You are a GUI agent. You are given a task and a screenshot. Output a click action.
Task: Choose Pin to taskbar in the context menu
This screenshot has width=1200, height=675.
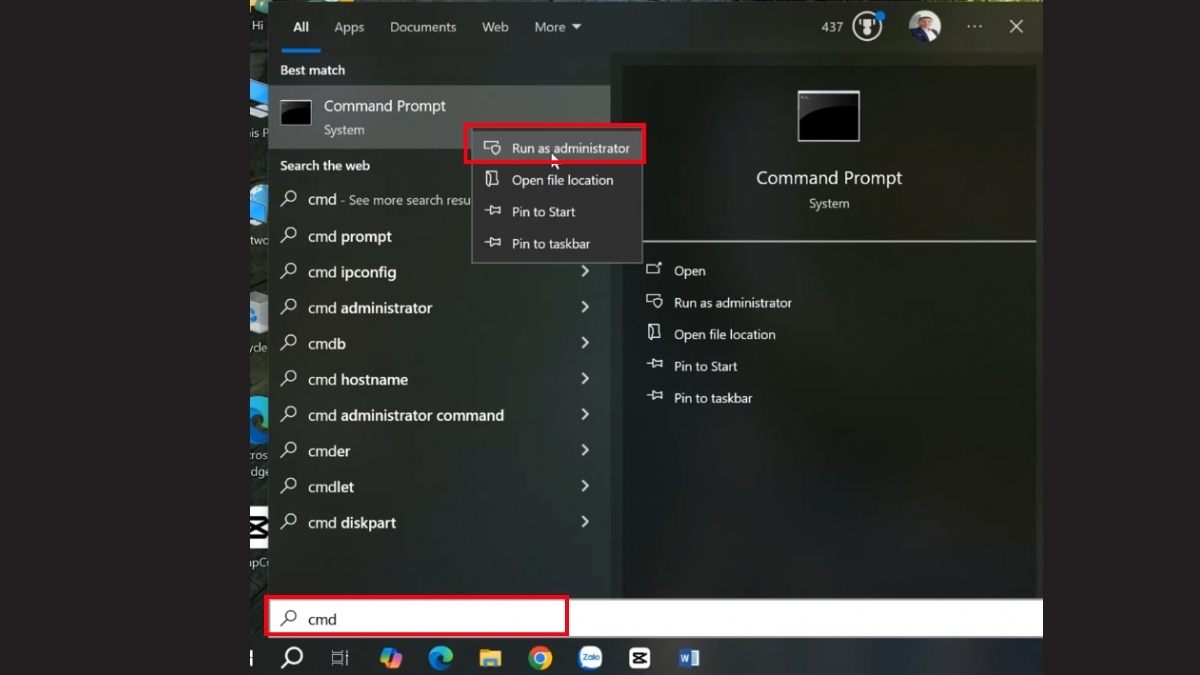(x=556, y=244)
